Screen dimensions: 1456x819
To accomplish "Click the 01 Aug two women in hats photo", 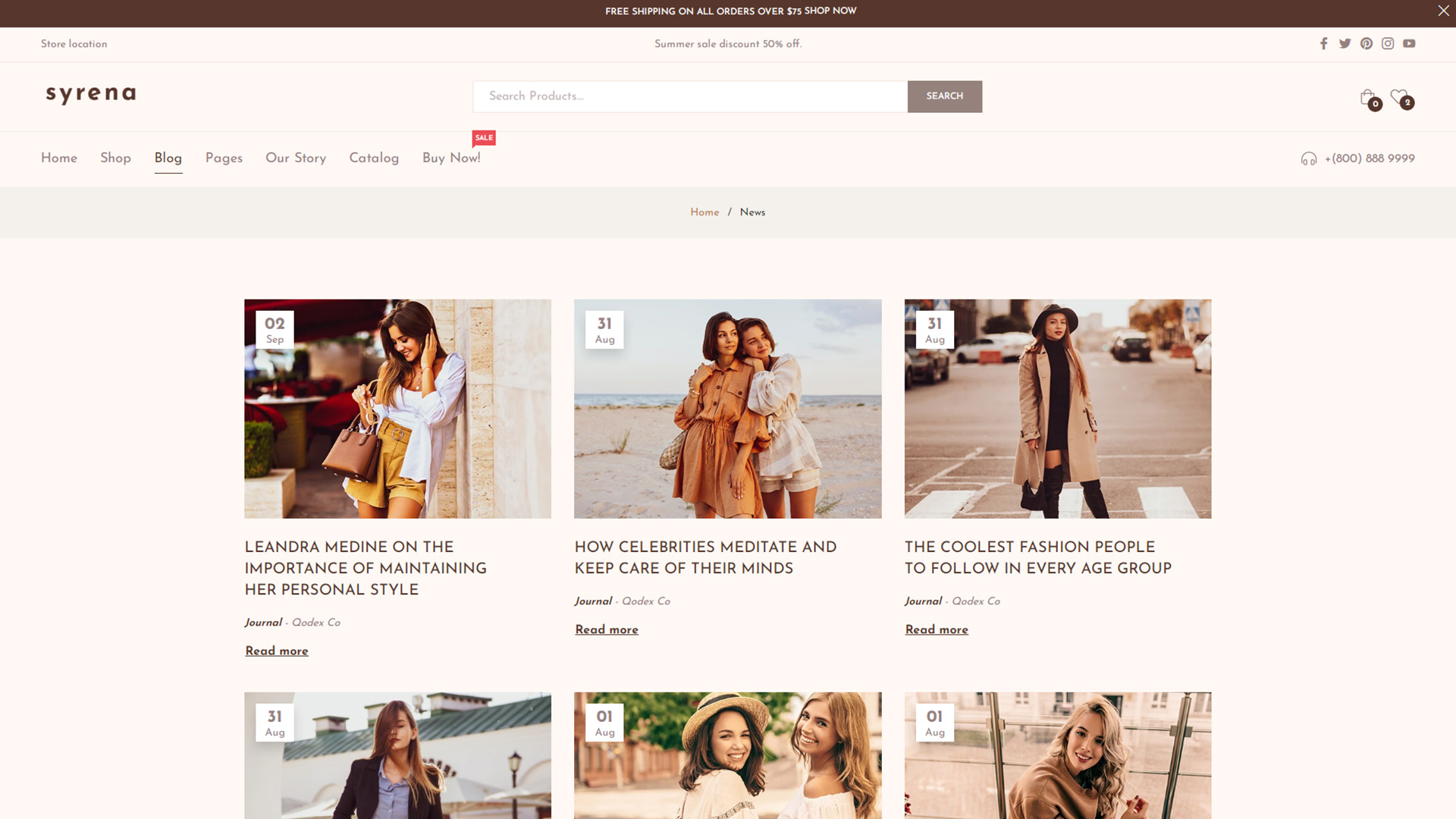I will tap(727, 755).
